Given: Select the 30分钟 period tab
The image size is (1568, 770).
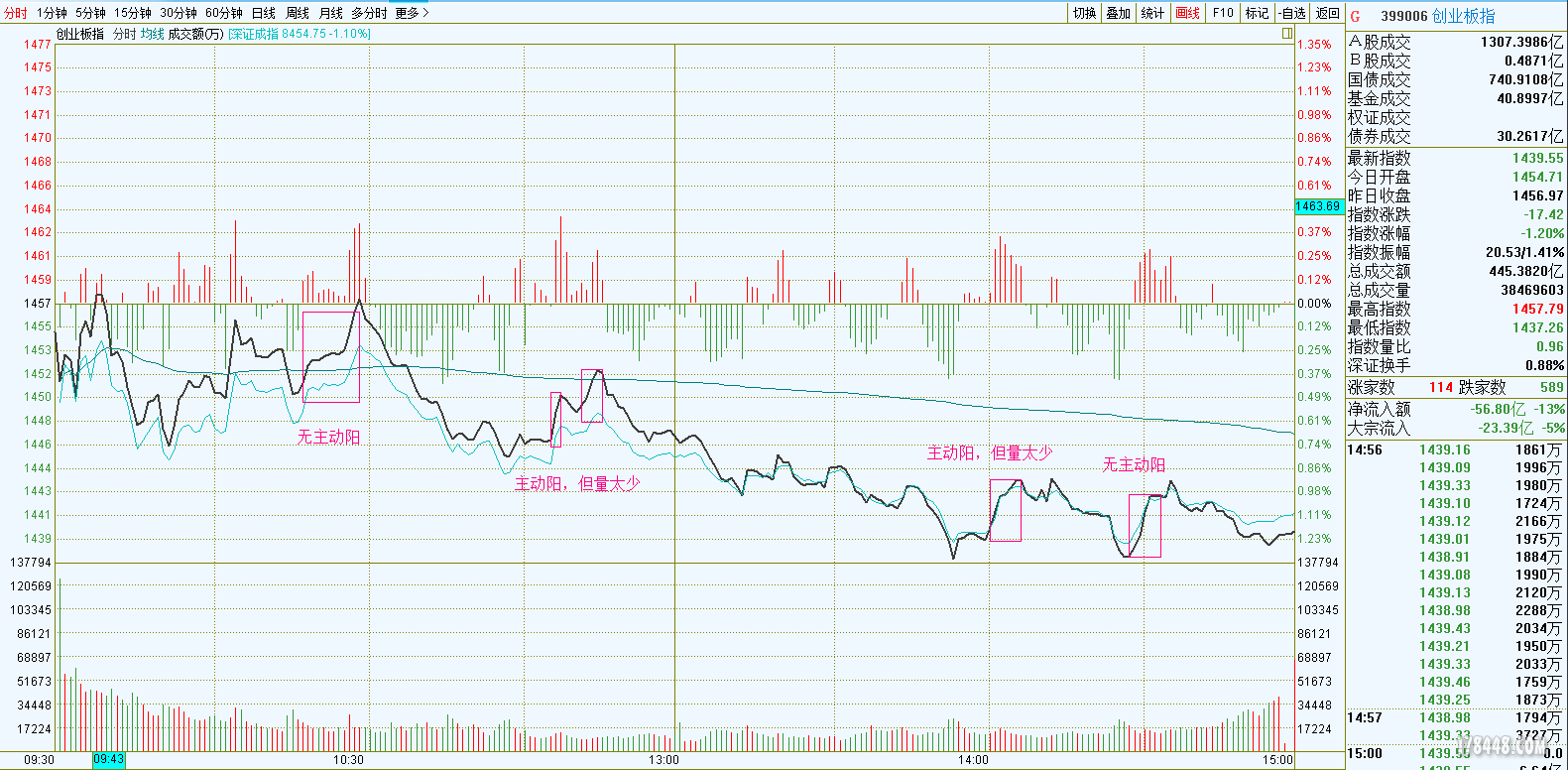Looking at the screenshot, I should (179, 13).
